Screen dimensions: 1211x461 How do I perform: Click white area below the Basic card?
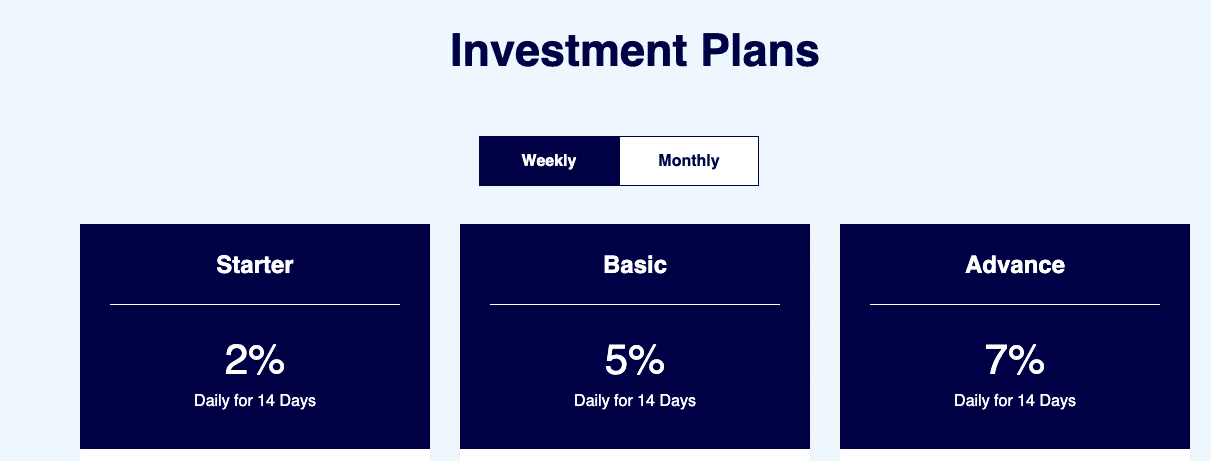[635, 455]
